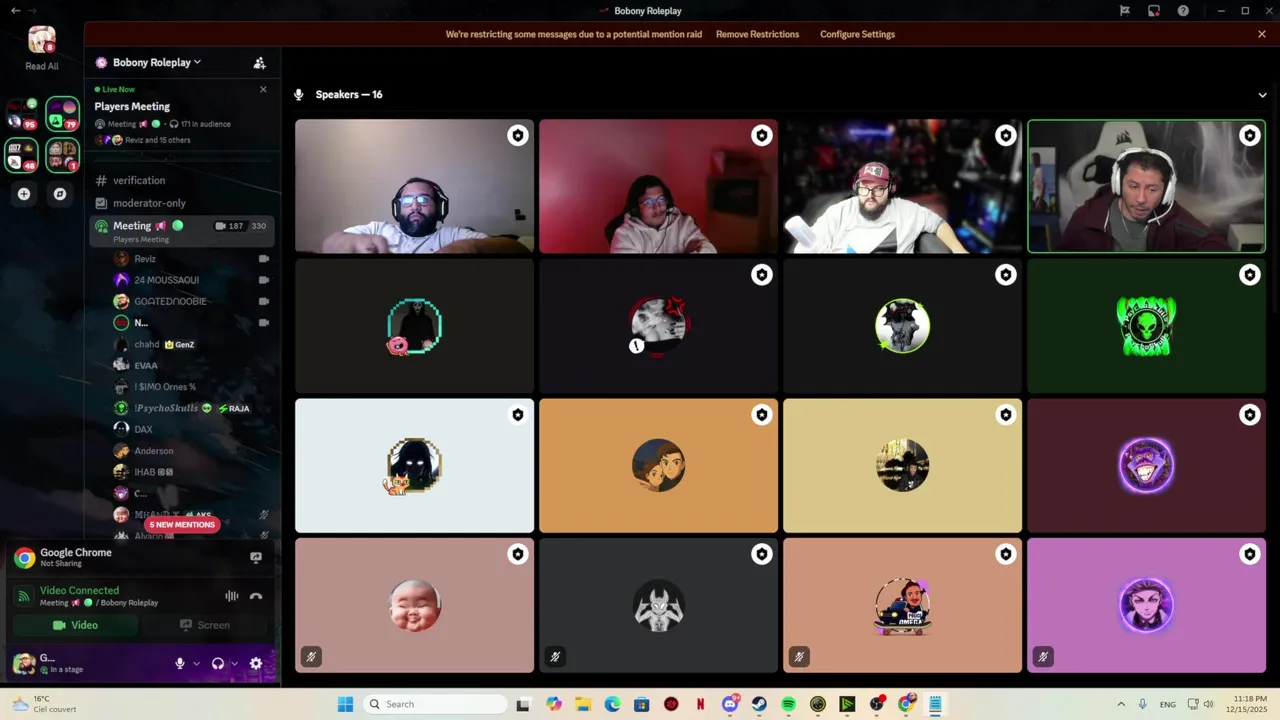
Task: Select IHAB in the participant list
Action: click(190, 472)
